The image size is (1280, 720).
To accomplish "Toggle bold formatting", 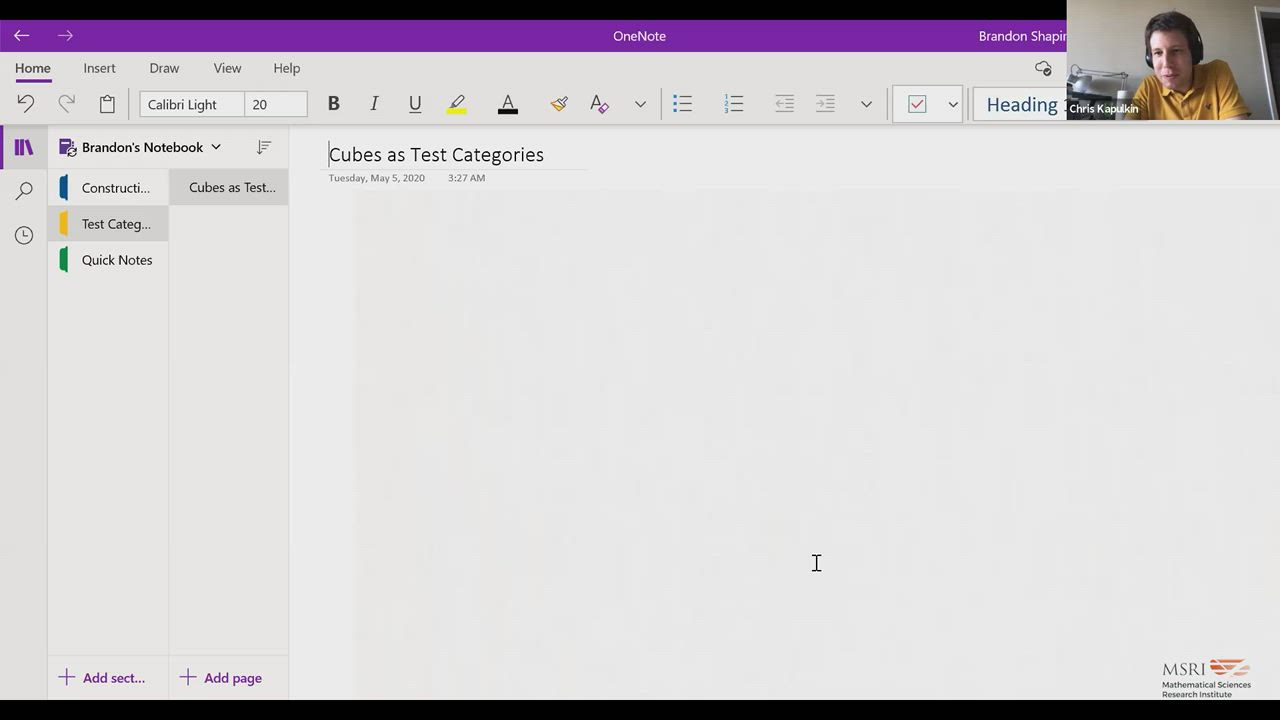I will point(334,104).
